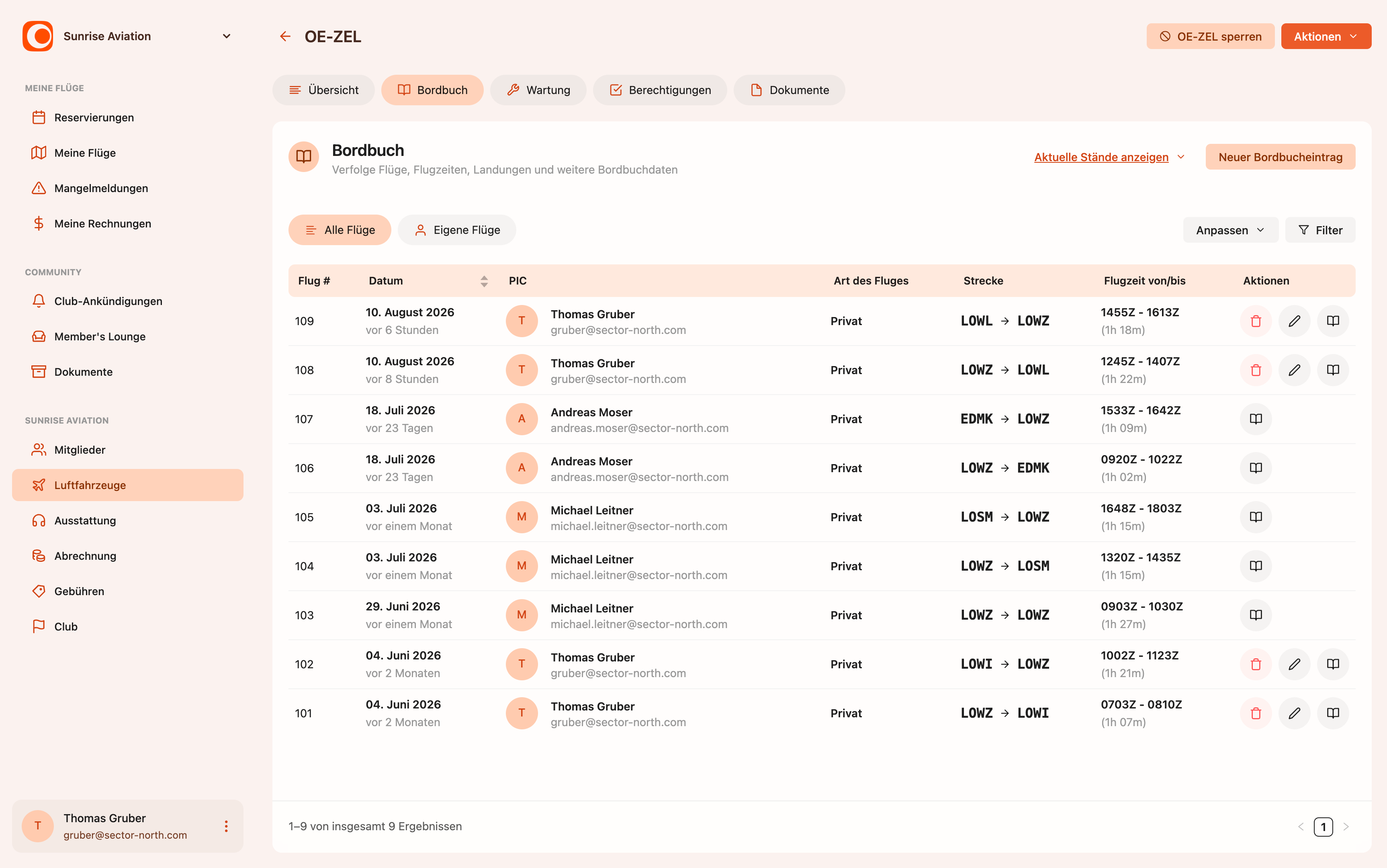Open the Mitglieder page
1387x868 pixels.
pos(127,450)
